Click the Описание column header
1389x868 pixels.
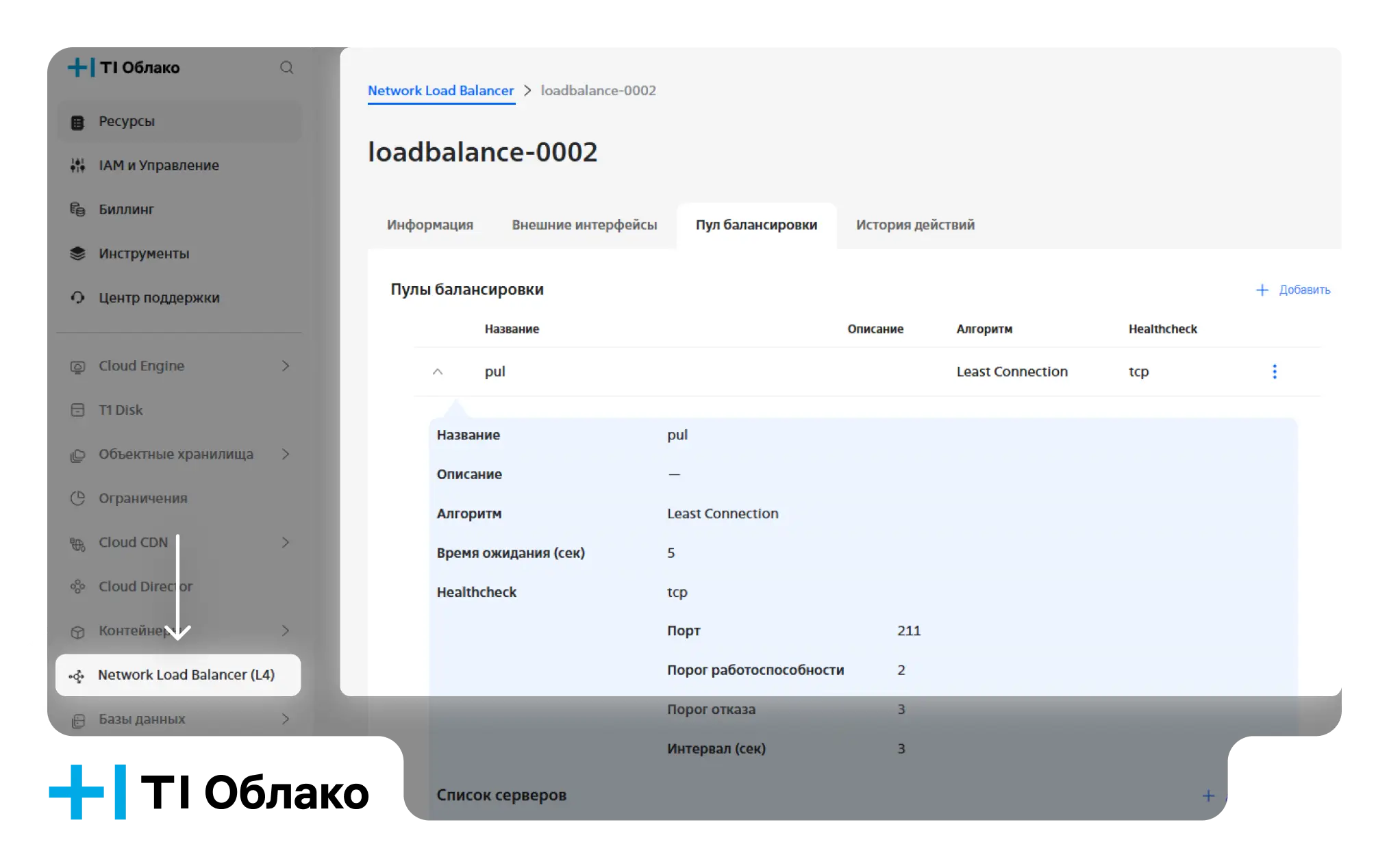tap(875, 329)
